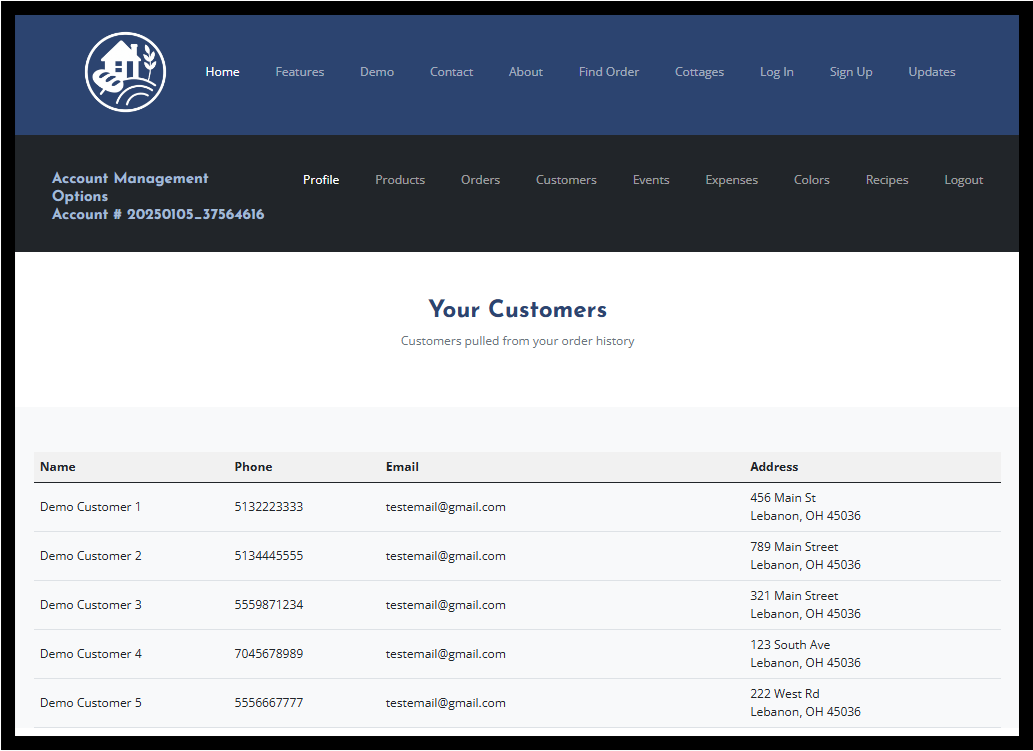Go to the Home page link
This screenshot has width=1033, height=751.
(x=222, y=72)
